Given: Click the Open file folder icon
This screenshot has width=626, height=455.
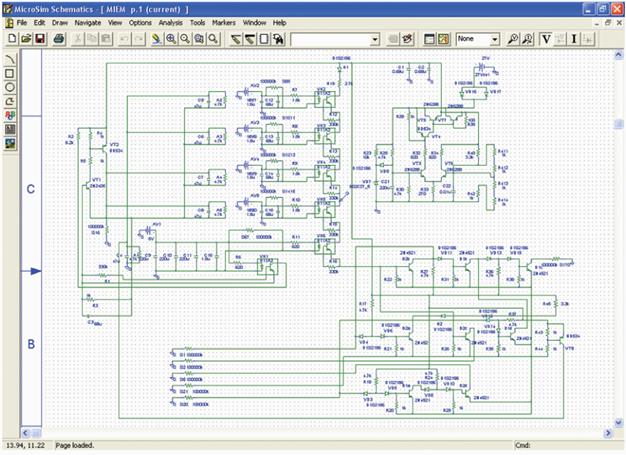Looking at the screenshot, I should pos(24,39).
